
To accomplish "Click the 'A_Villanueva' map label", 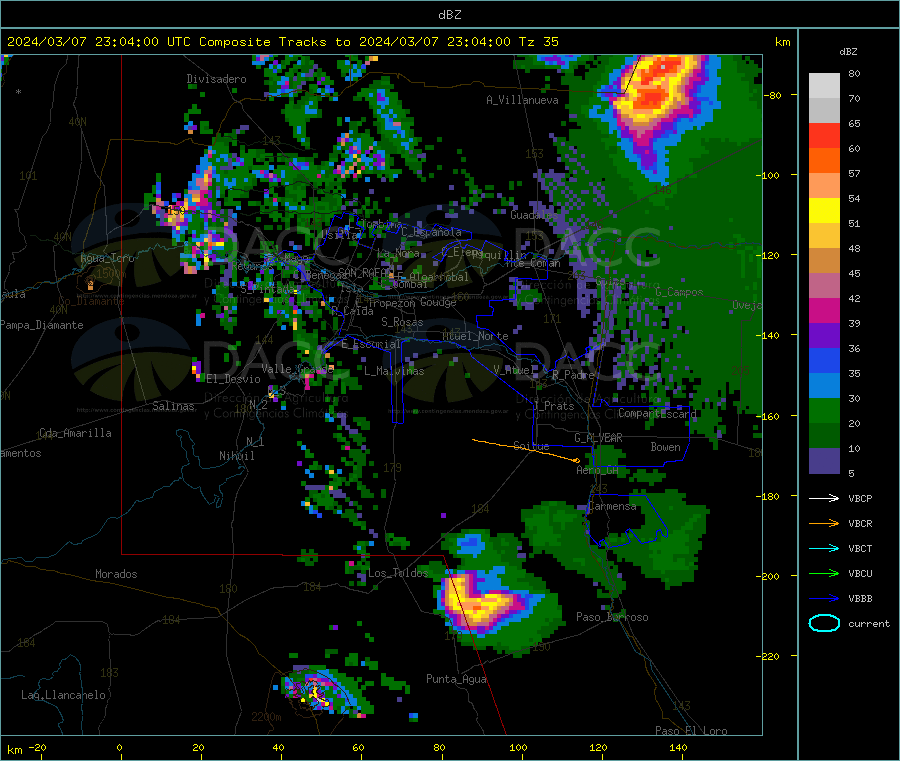I will point(522,100).
